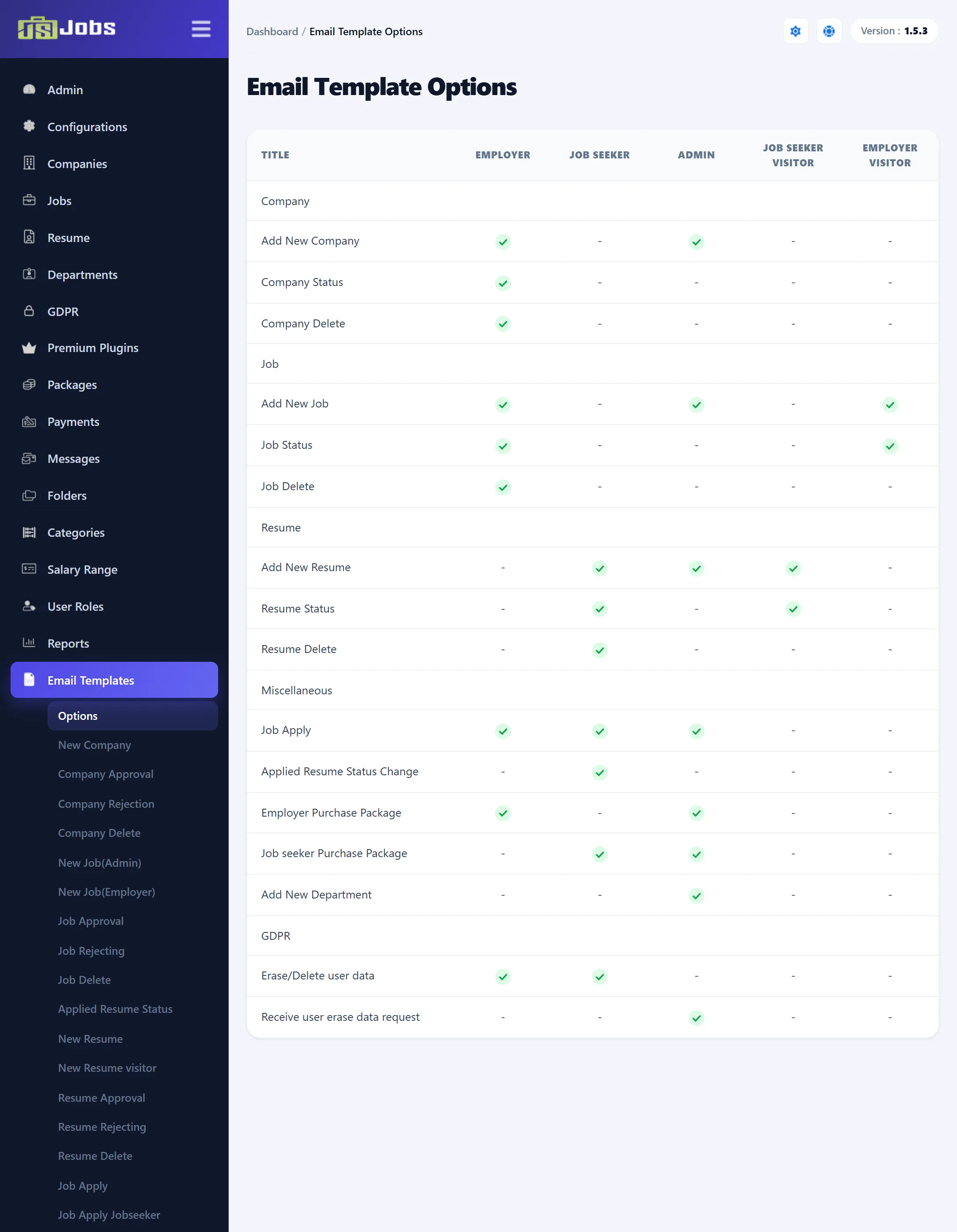Click the Version 1.5.3 badge
Image resolution: width=957 pixels, height=1232 pixels.
[x=894, y=31]
